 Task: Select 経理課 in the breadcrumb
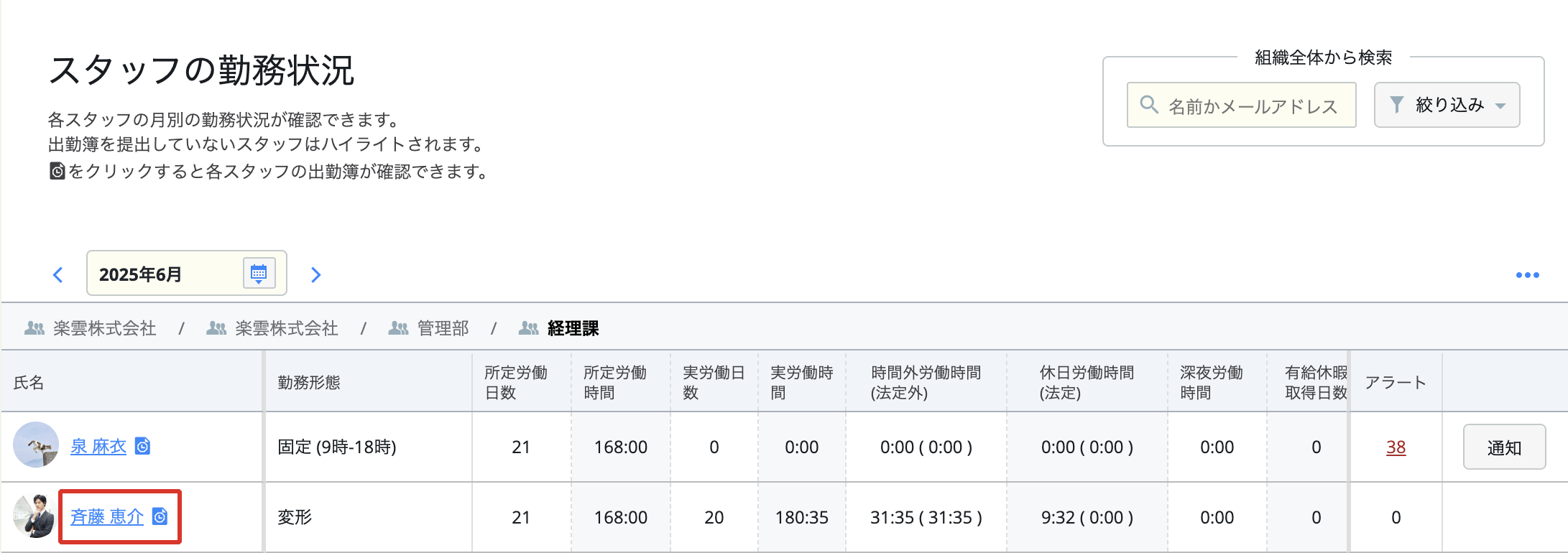pos(572,329)
